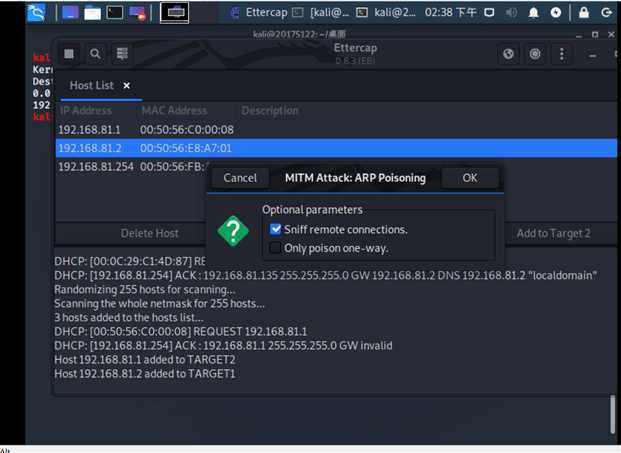
Task: Click the scrollbar at bottom right
Action: pyautogui.click(x=612, y=414)
